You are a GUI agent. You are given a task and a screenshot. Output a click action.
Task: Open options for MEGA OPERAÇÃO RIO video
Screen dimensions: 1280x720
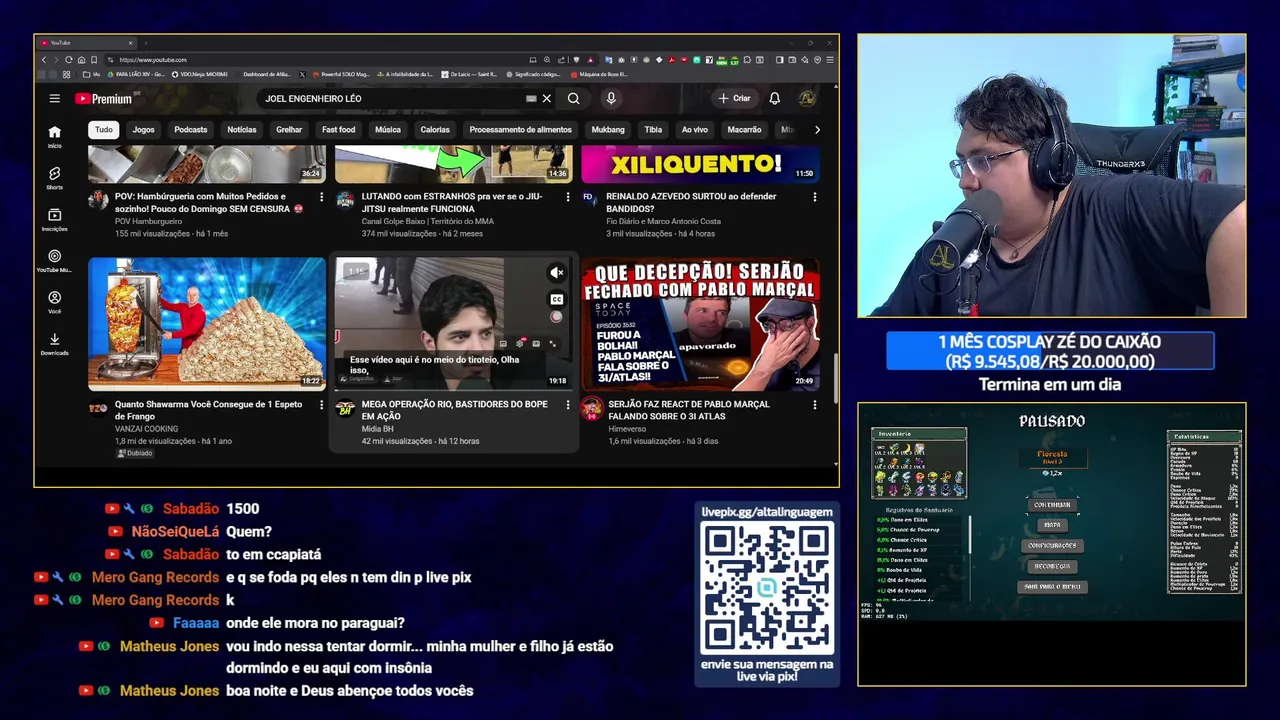click(568, 405)
